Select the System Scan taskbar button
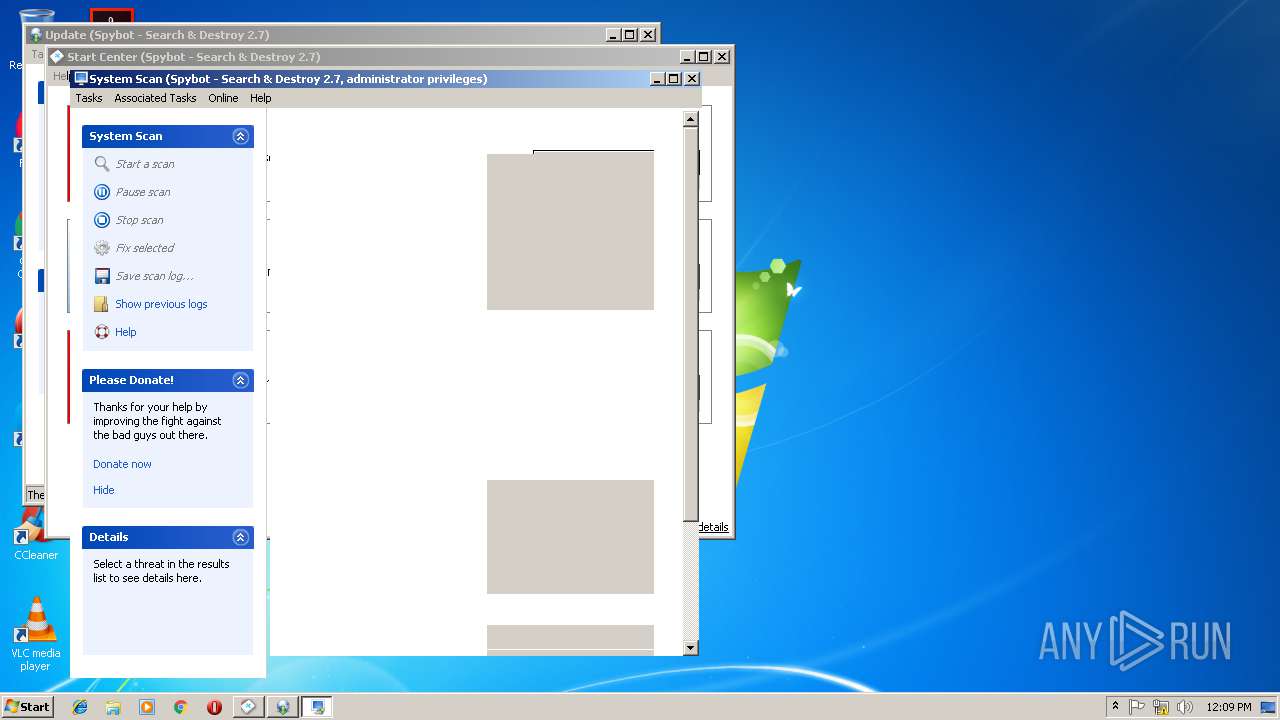 pos(317,707)
